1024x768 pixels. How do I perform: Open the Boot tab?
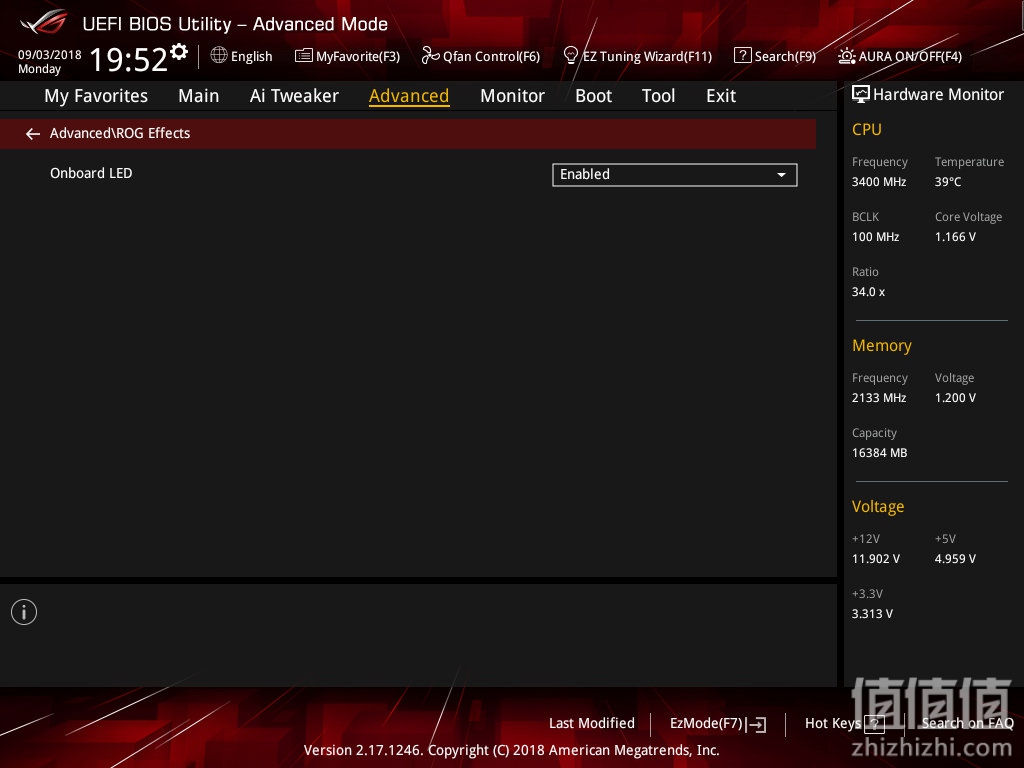(x=593, y=96)
